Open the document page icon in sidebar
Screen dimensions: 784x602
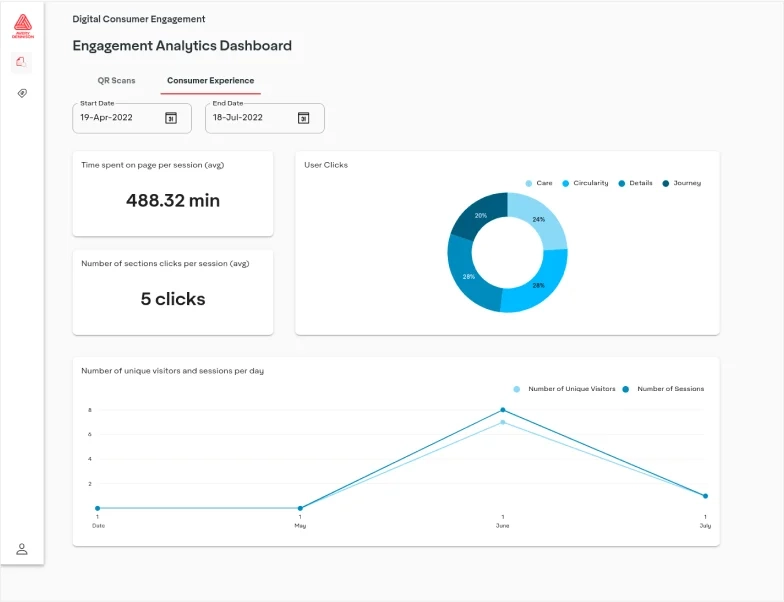tap(22, 62)
